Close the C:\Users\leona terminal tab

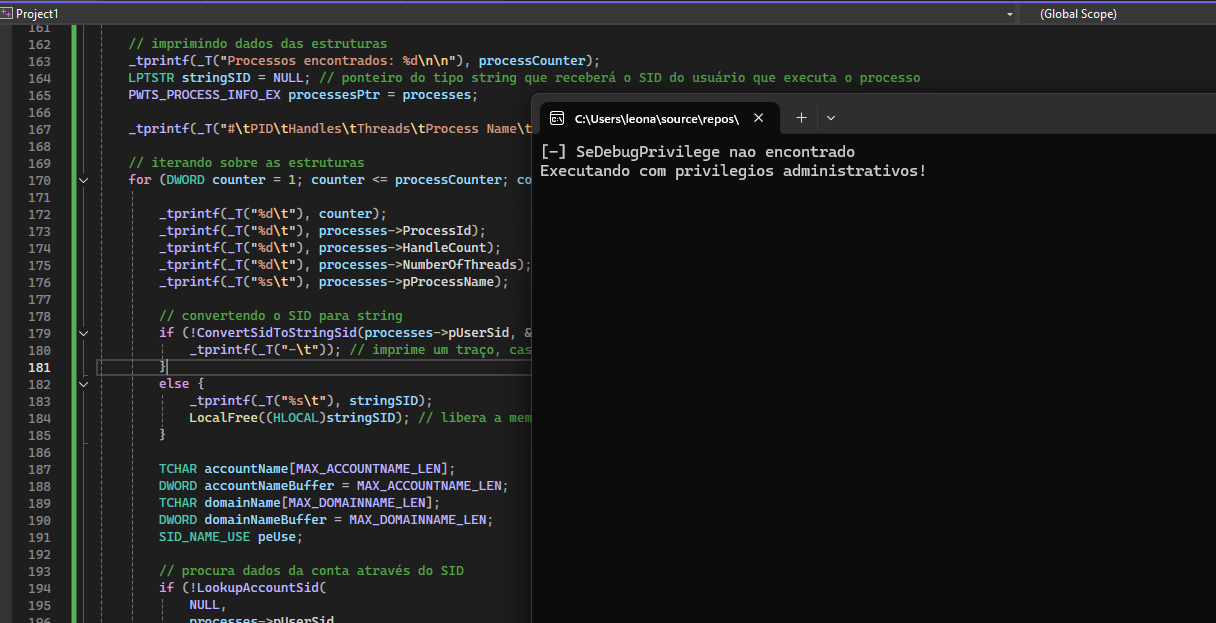[758, 118]
